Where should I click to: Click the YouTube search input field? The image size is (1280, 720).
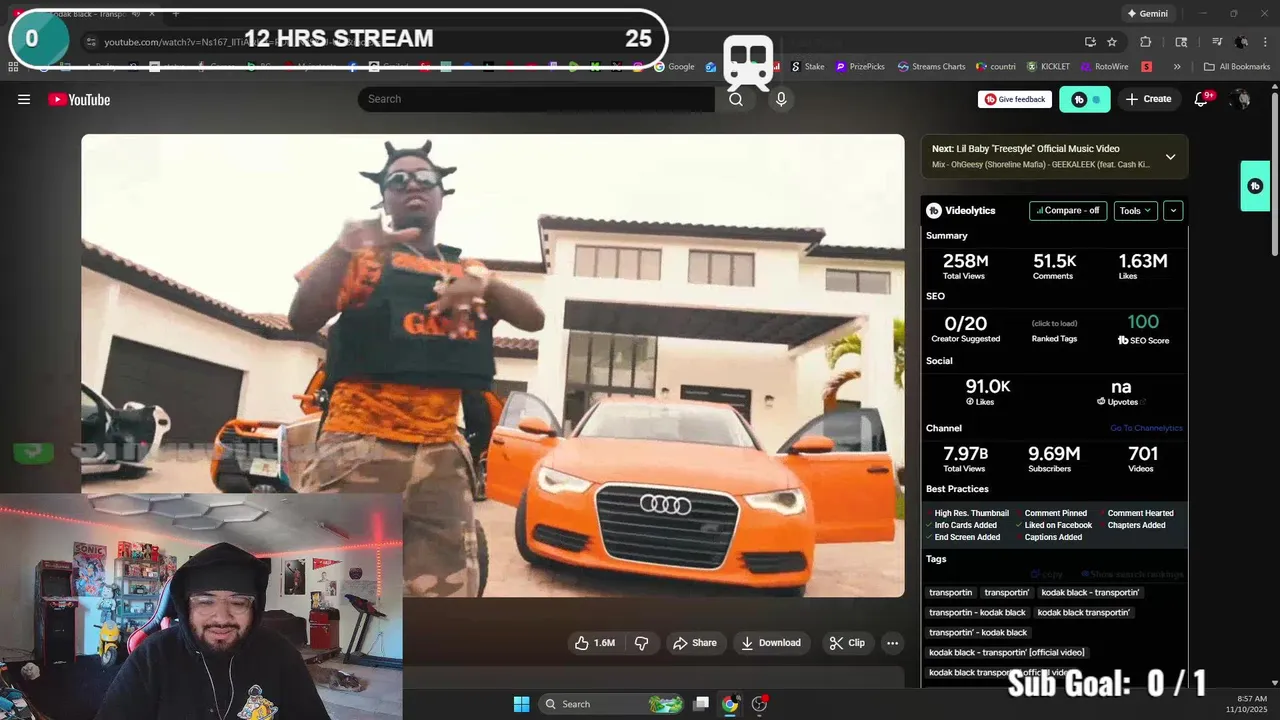click(x=537, y=99)
